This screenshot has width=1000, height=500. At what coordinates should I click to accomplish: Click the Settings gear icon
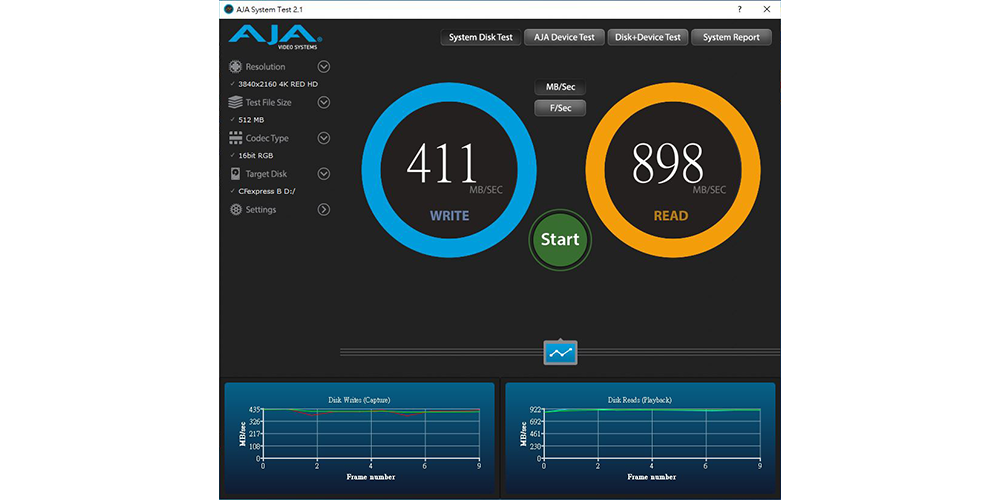[236, 210]
